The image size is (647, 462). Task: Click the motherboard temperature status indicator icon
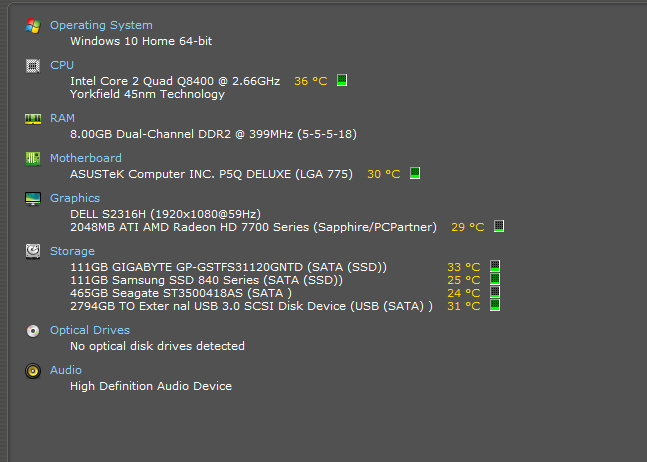415,173
